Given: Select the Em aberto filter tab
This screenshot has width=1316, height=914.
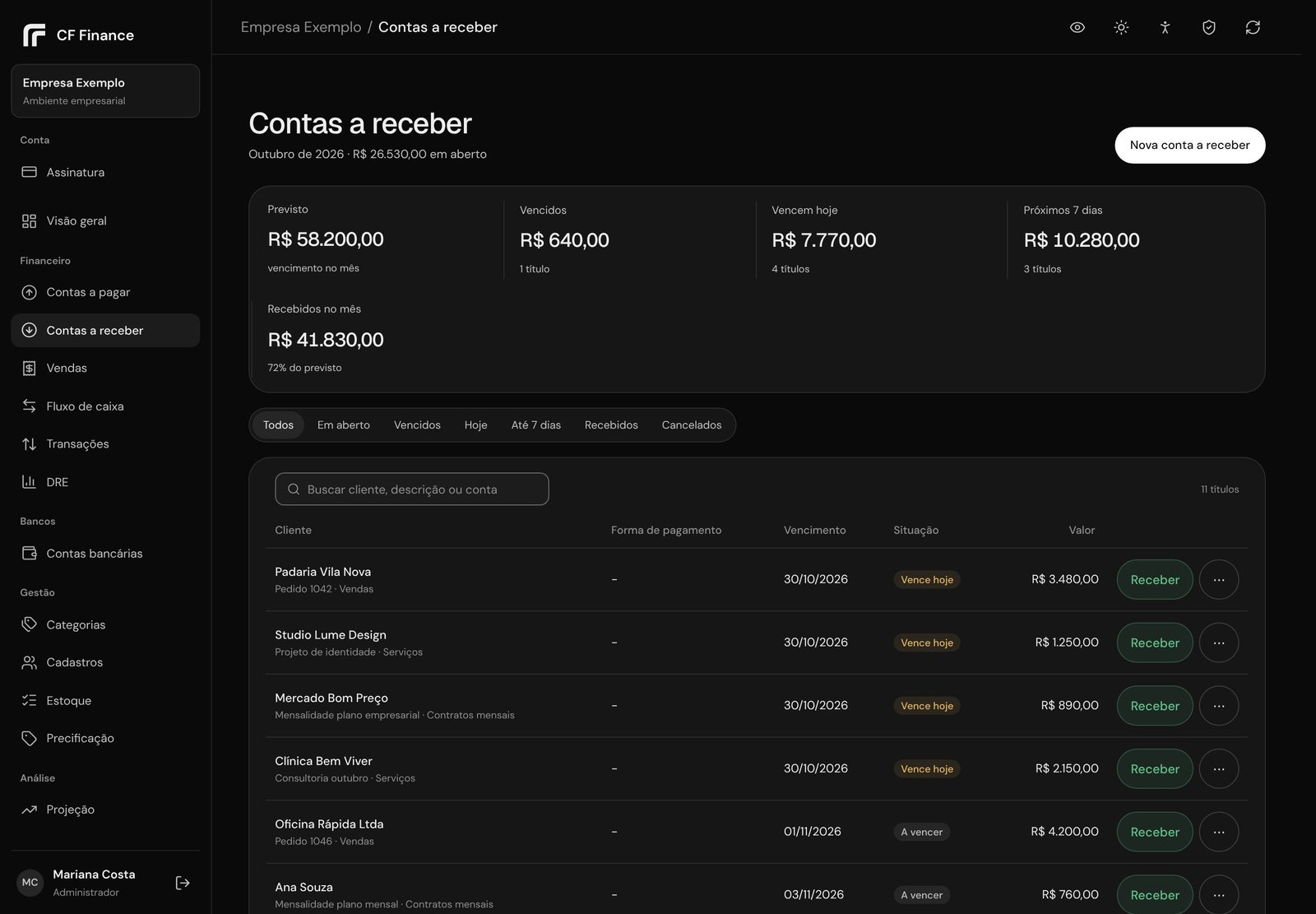Looking at the screenshot, I should [344, 425].
